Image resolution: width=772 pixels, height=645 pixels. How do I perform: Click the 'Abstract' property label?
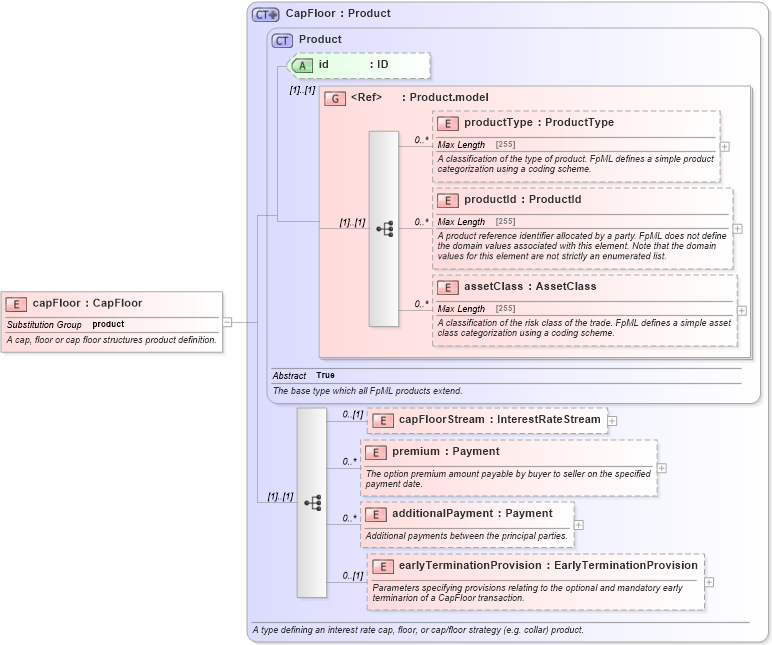tap(289, 376)
